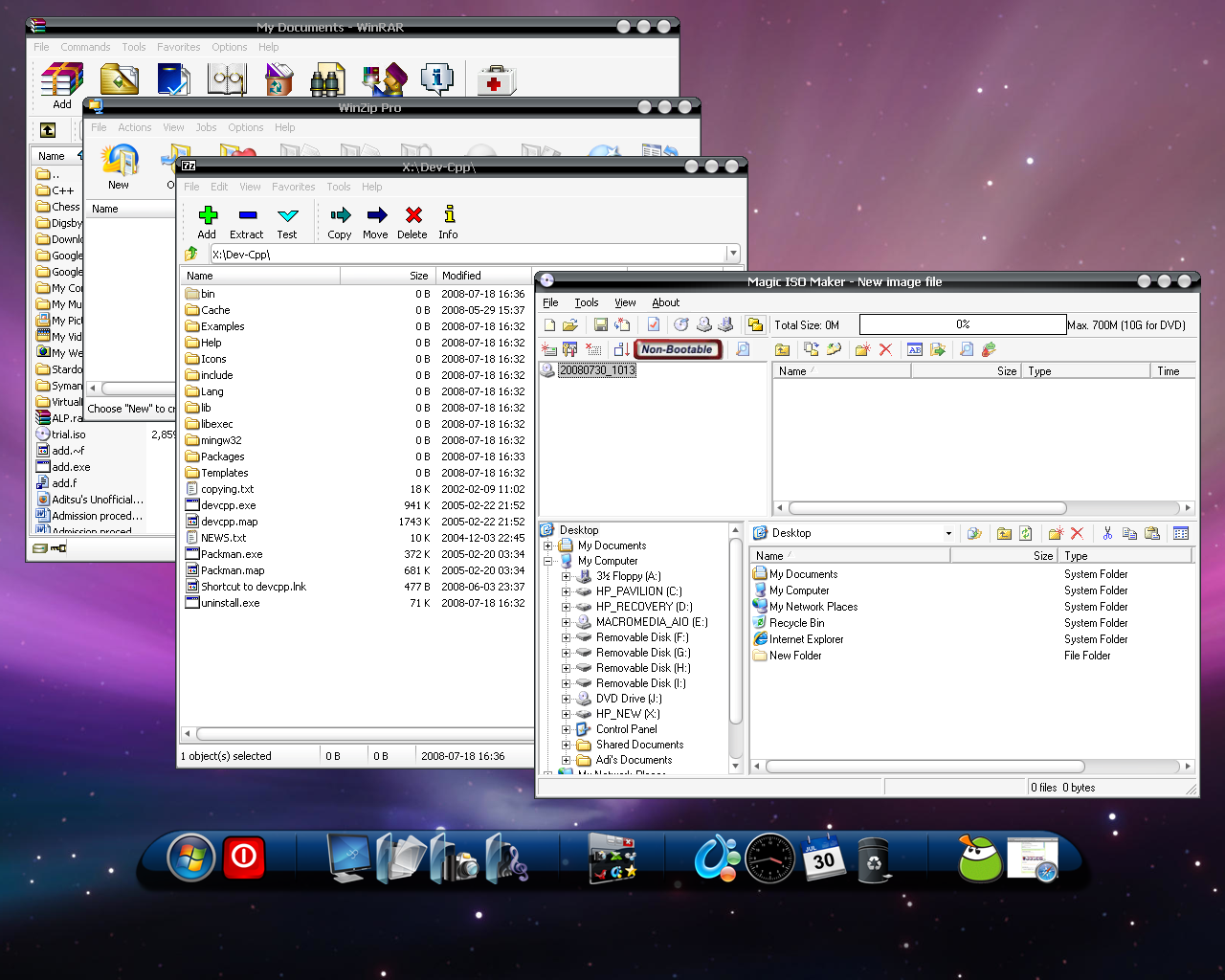Viewport: 1225px width, 980px height.
Task: Click the first-aid Repair icon in WinRAR
Action: click(495, 80)
